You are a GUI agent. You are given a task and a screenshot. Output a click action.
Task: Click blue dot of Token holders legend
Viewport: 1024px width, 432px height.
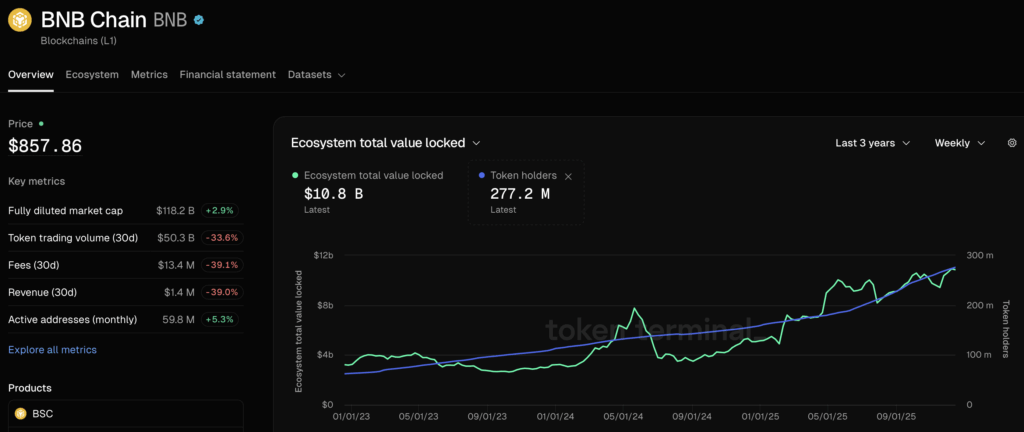481,176
